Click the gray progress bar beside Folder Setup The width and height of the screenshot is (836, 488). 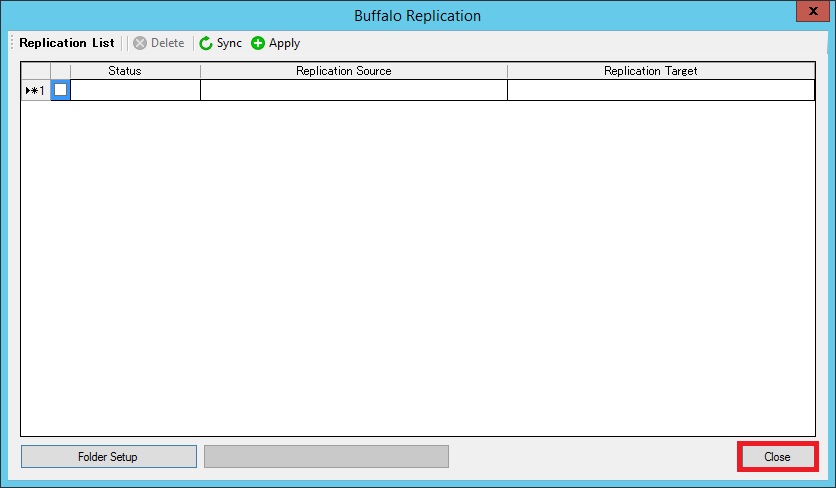click(326, 457)
